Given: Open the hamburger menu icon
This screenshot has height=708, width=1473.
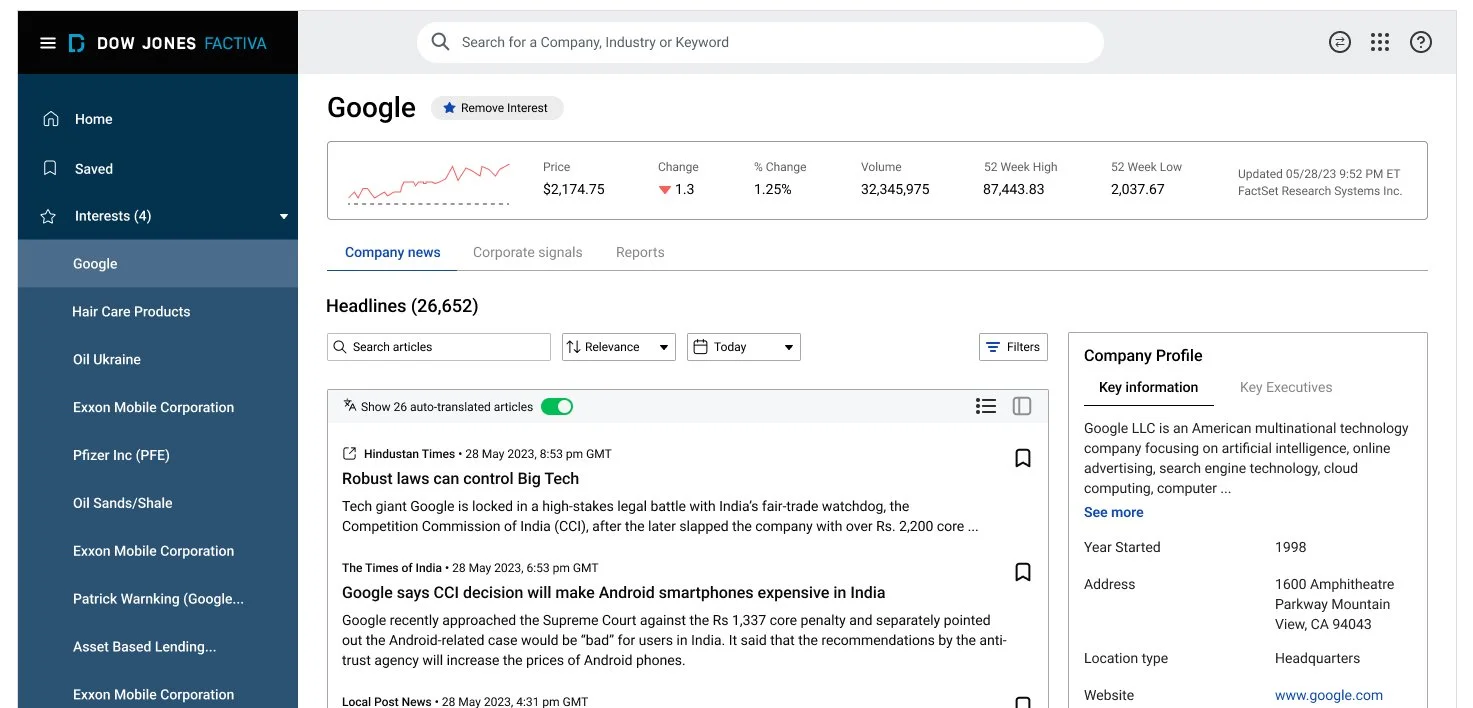Looking at the screenshot, I should pos(47,43).
